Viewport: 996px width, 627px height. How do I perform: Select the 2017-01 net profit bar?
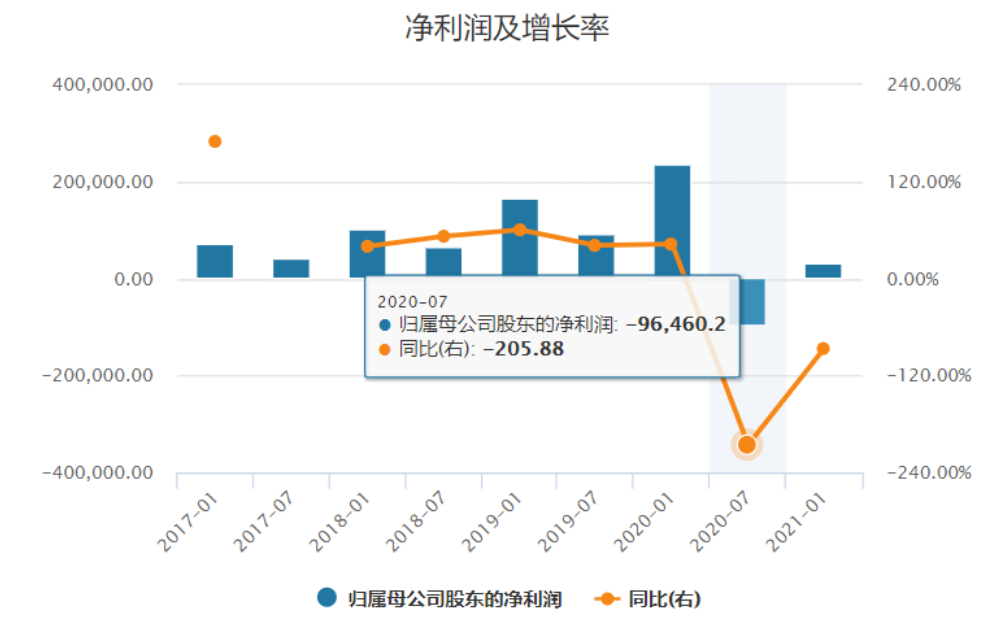point(215,262)
